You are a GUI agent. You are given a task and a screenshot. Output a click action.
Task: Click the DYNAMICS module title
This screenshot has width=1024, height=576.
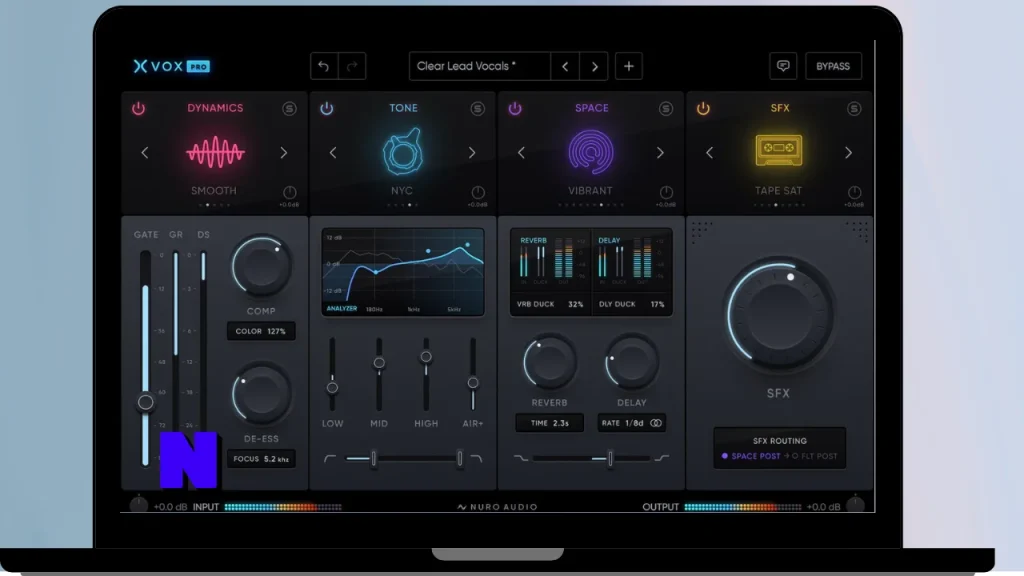pyautogui.click(x=215, y=108)
